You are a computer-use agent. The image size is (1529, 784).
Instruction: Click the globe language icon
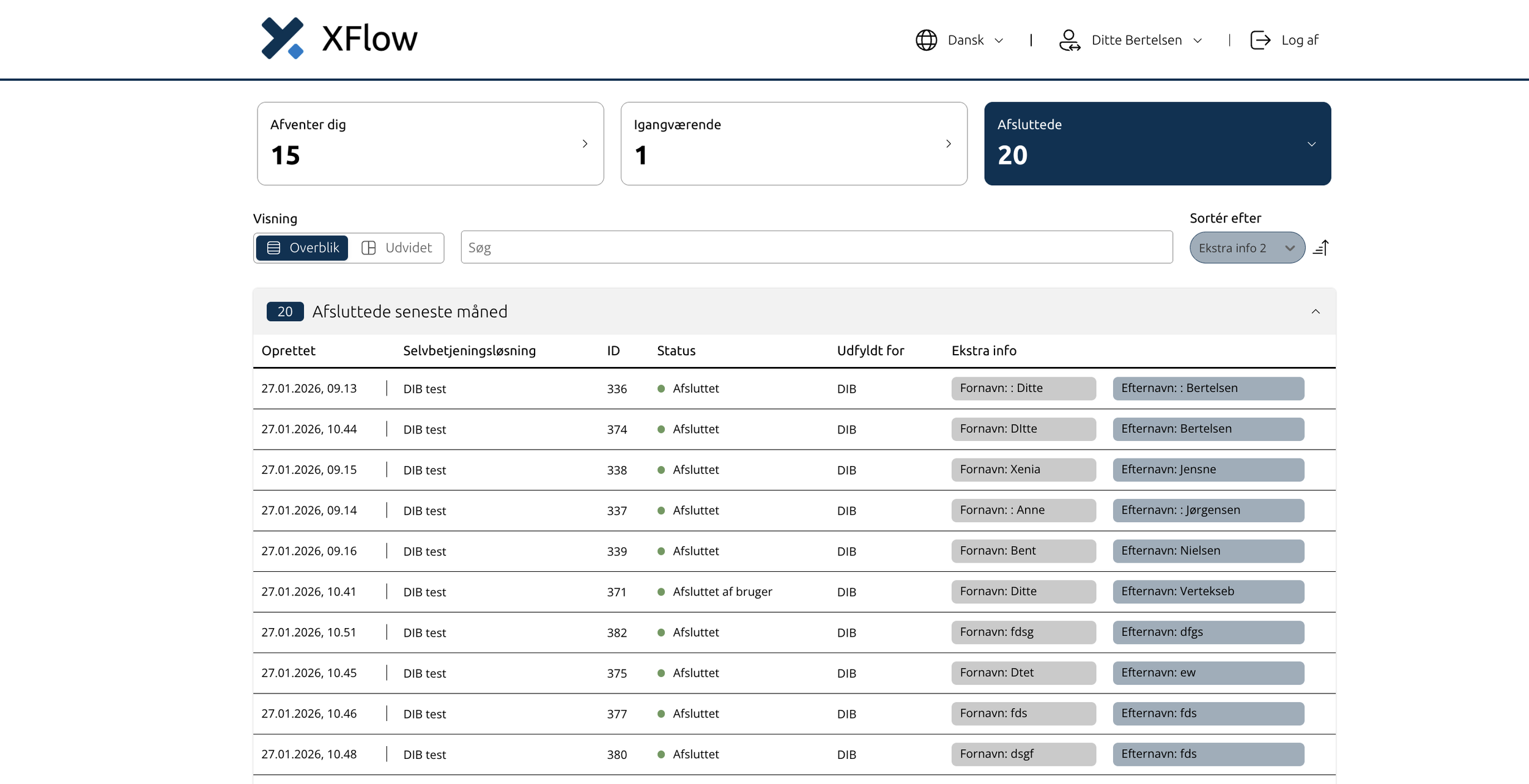point(926,40)
